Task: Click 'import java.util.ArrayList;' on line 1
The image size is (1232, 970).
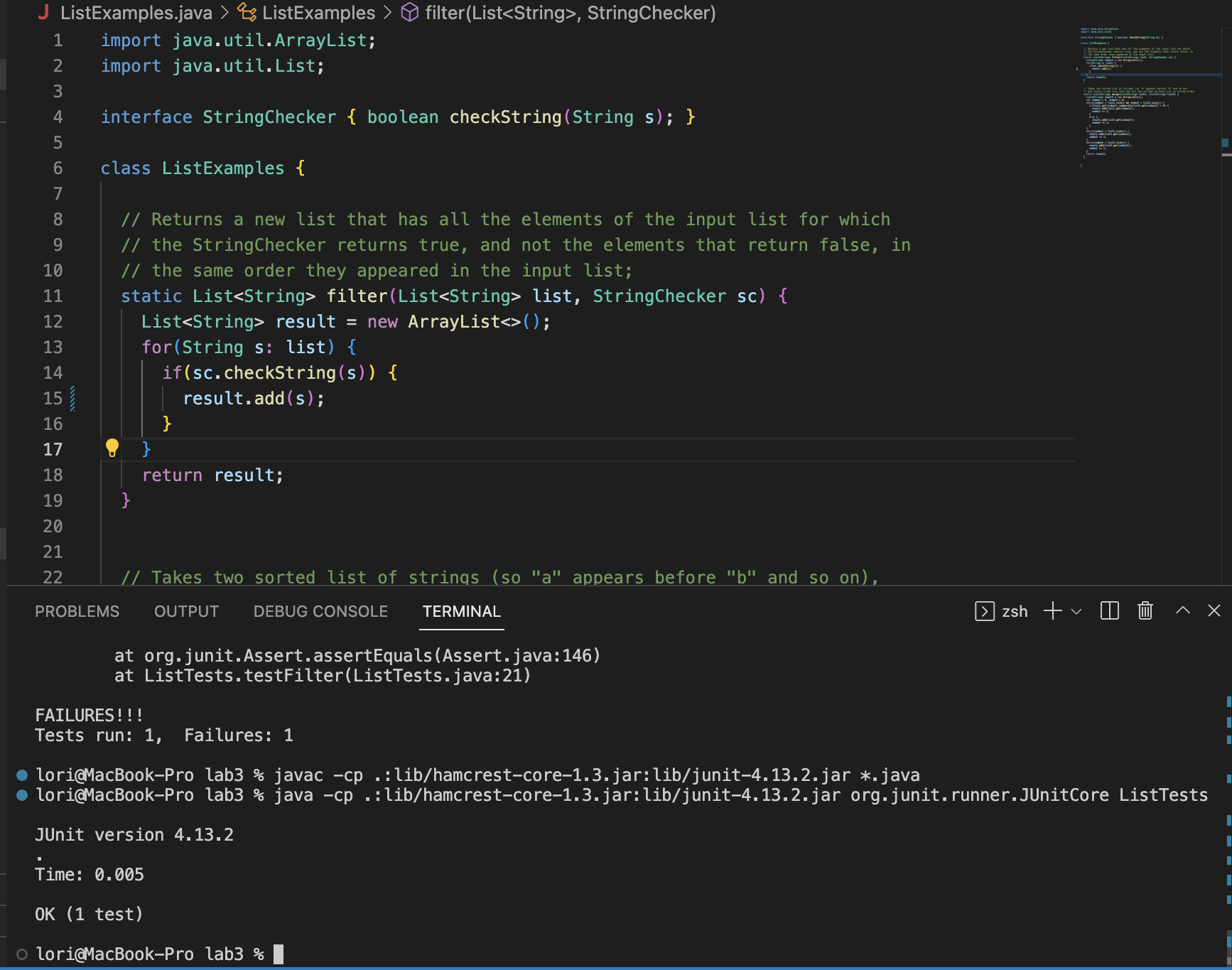Action: tap(238, 40)
